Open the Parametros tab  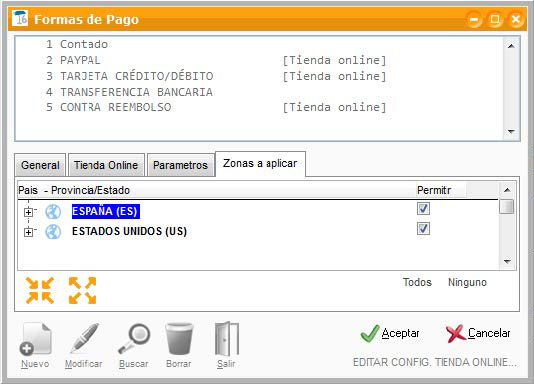180,165
